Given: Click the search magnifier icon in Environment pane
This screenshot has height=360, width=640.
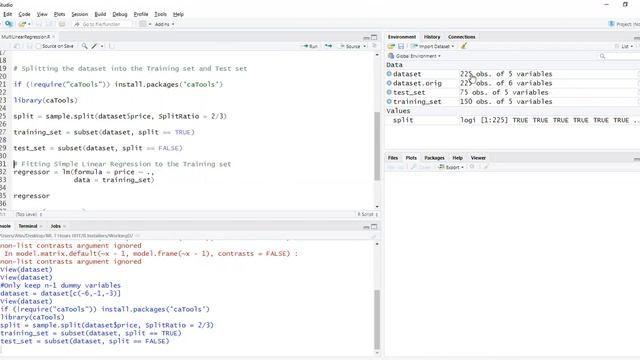Looking at the screenshot, I should click(x=602, y=56).
